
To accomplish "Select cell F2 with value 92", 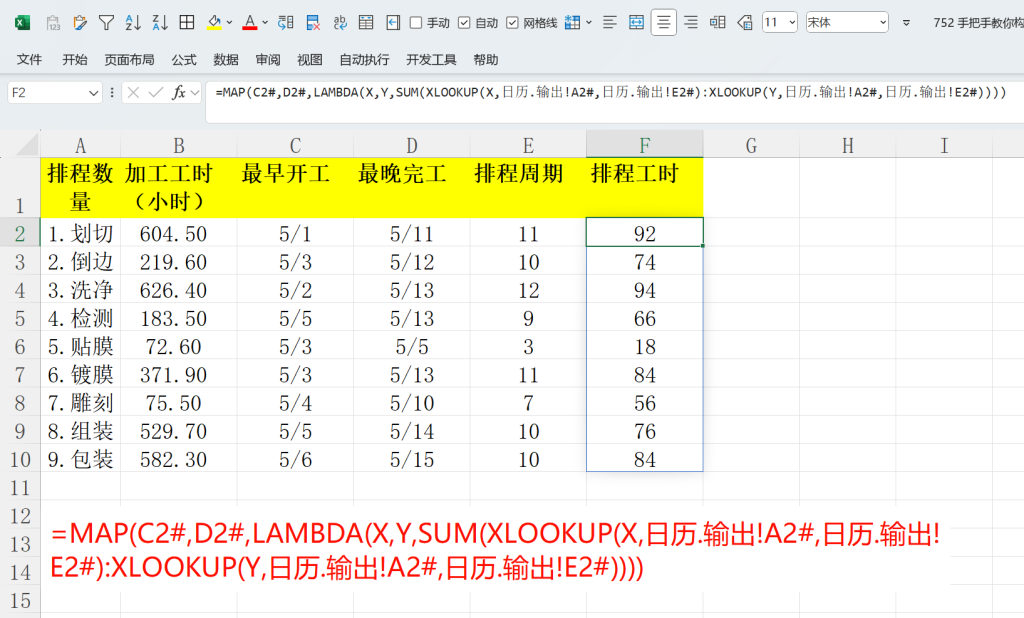I will 645,233.
